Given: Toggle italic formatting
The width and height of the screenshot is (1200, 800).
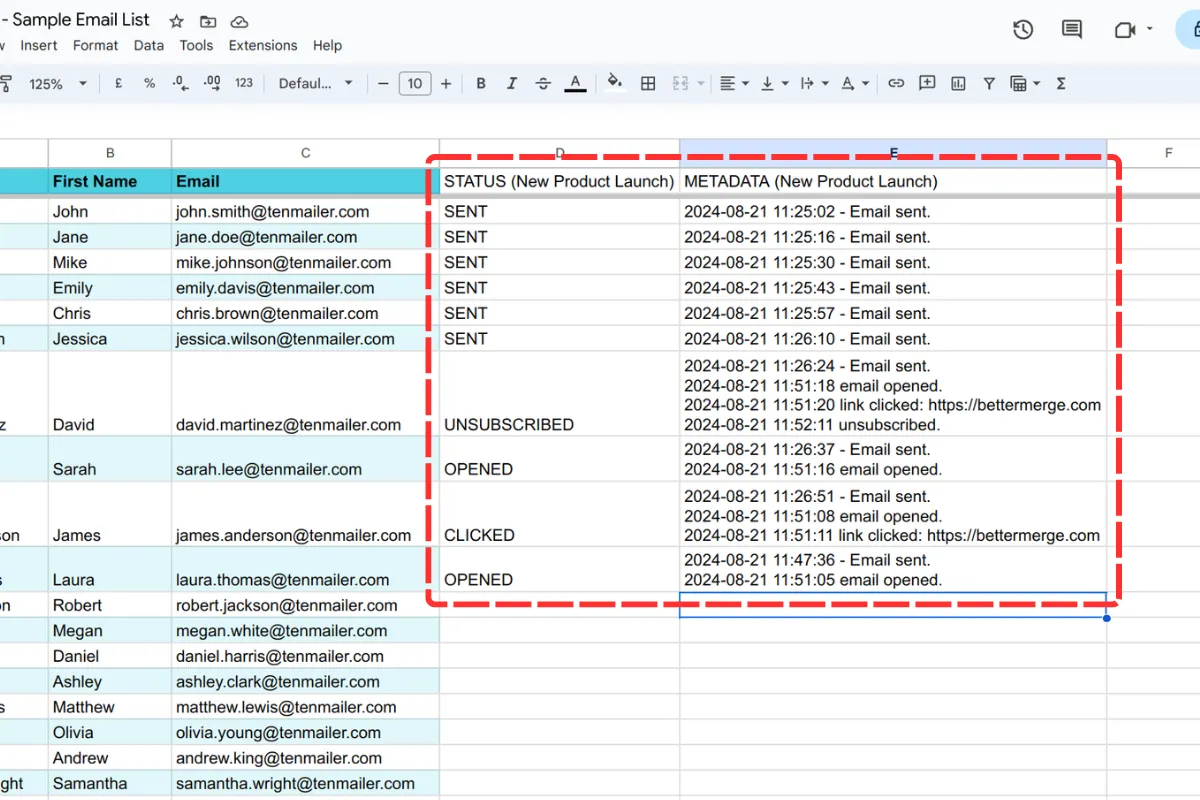Looking at the screenshot, I should 512,83.
